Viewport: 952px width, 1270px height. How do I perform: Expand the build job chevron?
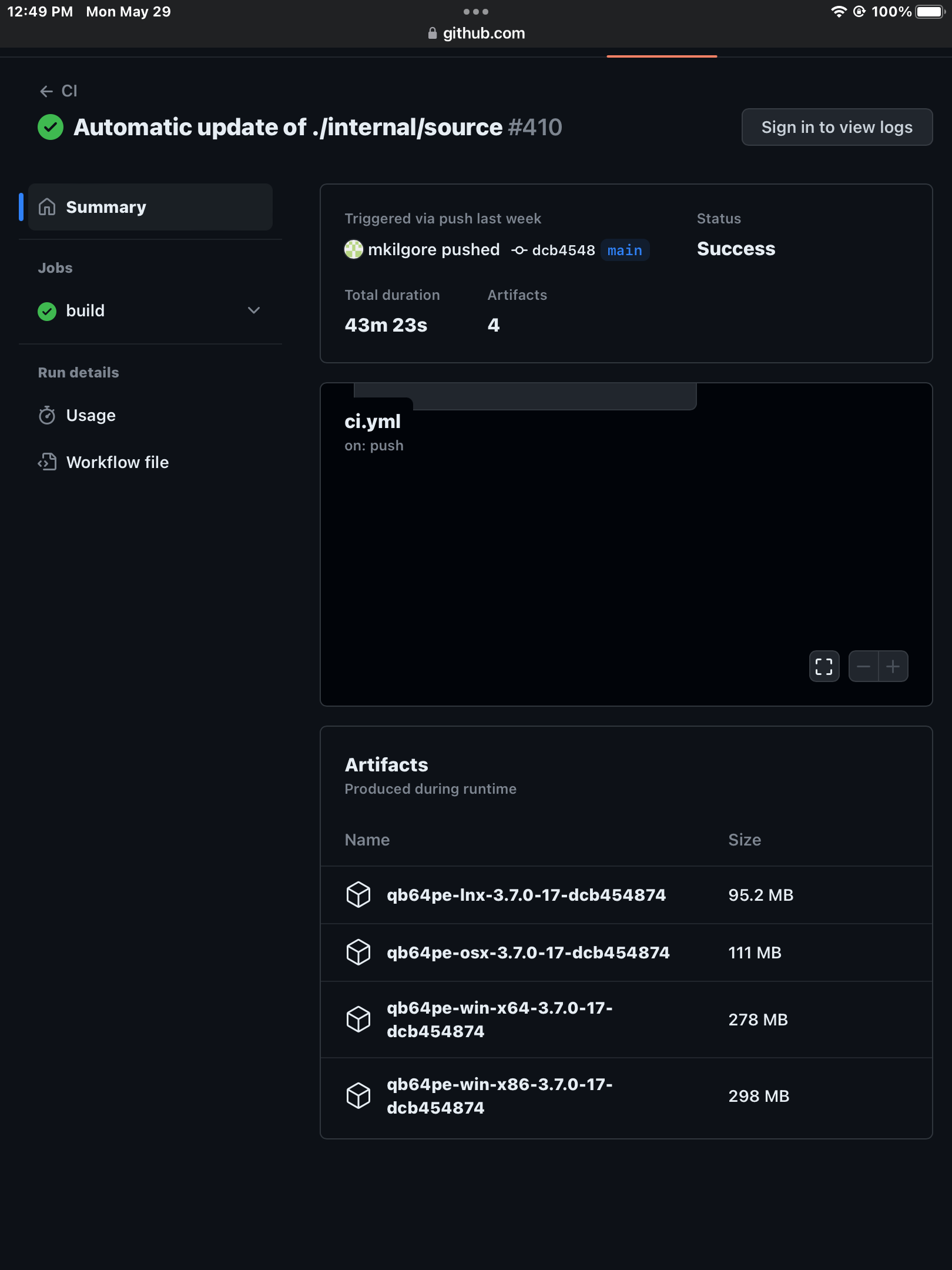[254, 310]
